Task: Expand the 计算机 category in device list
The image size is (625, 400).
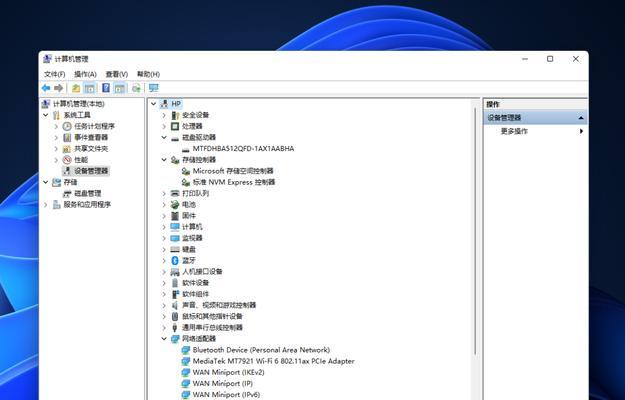Action: (164, 227)
